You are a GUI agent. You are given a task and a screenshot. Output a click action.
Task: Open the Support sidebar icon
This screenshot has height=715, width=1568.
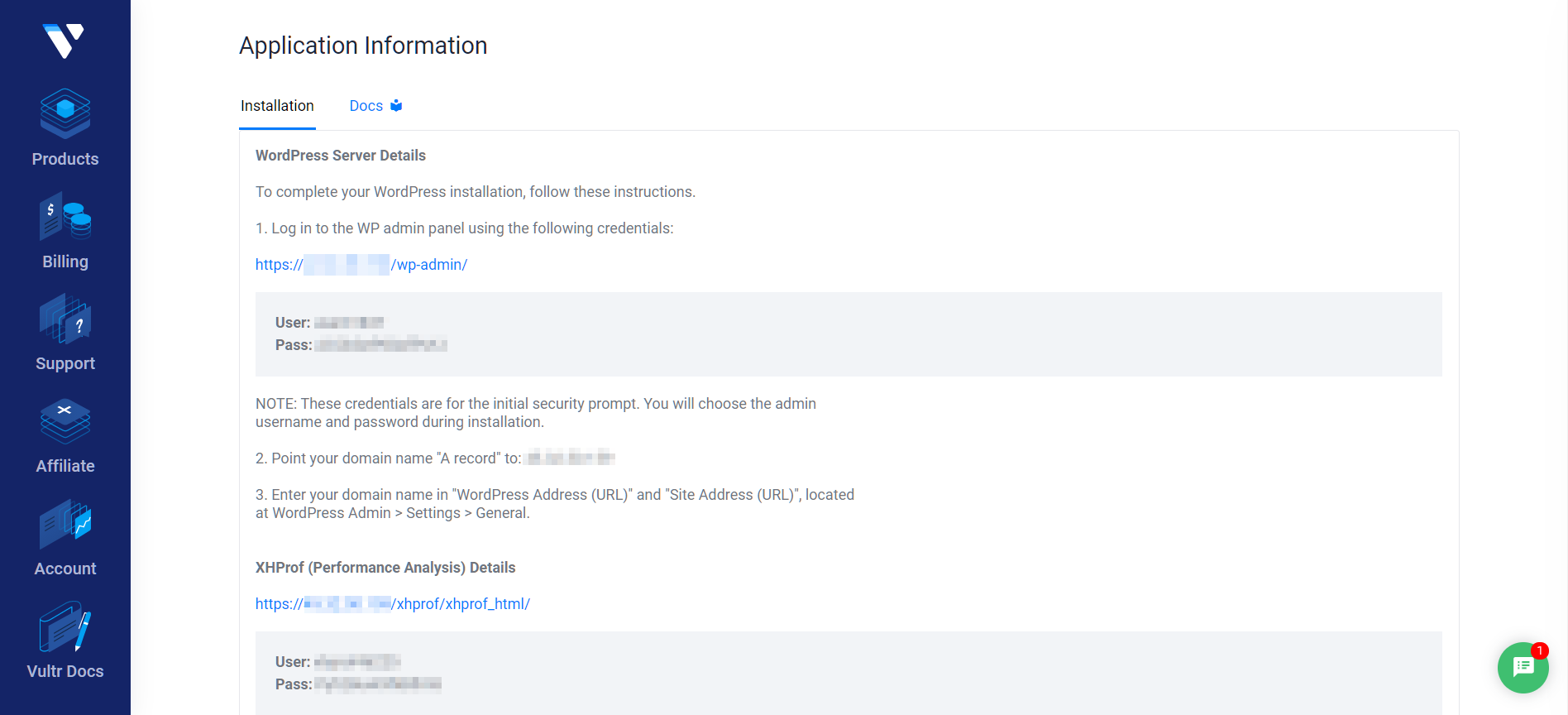point(65,319)
